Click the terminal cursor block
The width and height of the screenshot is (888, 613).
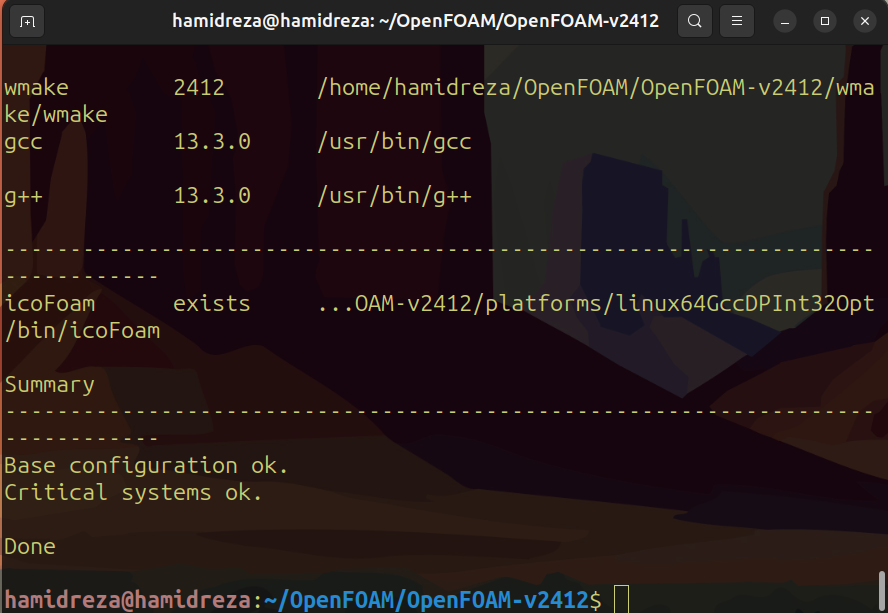621,599
